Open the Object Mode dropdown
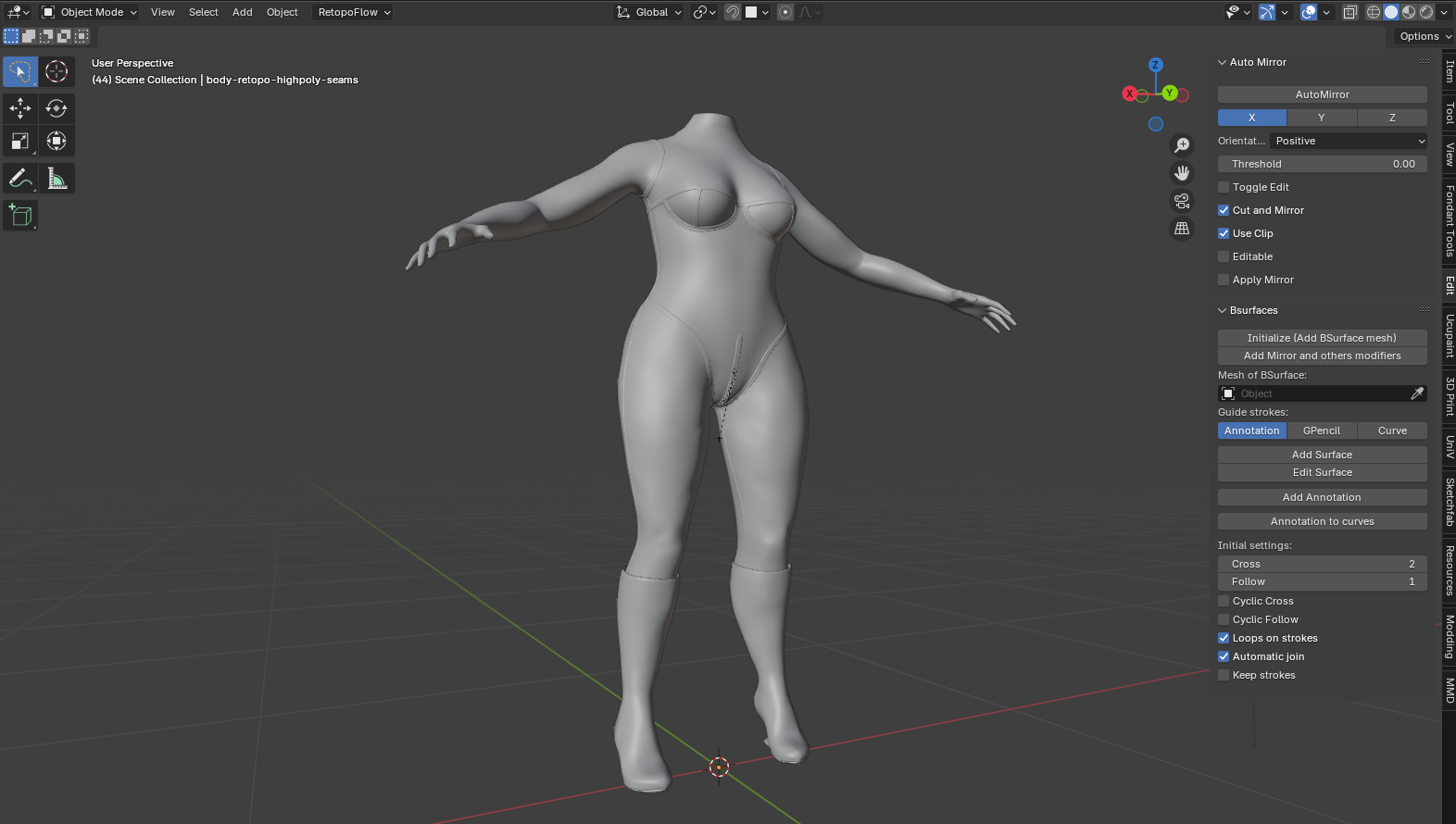 pyautogui.click(x=90, y=12)
